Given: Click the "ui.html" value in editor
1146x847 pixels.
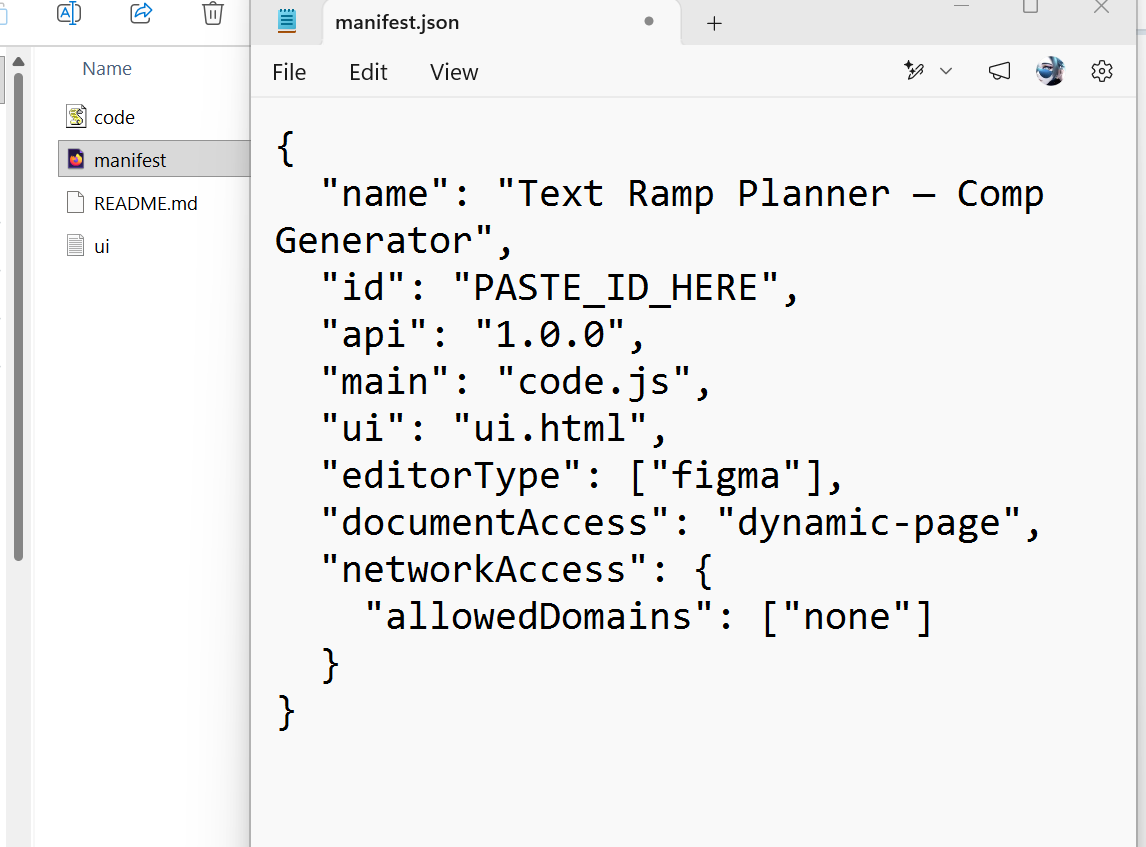Looking at the screenshot, I should 550,429.
